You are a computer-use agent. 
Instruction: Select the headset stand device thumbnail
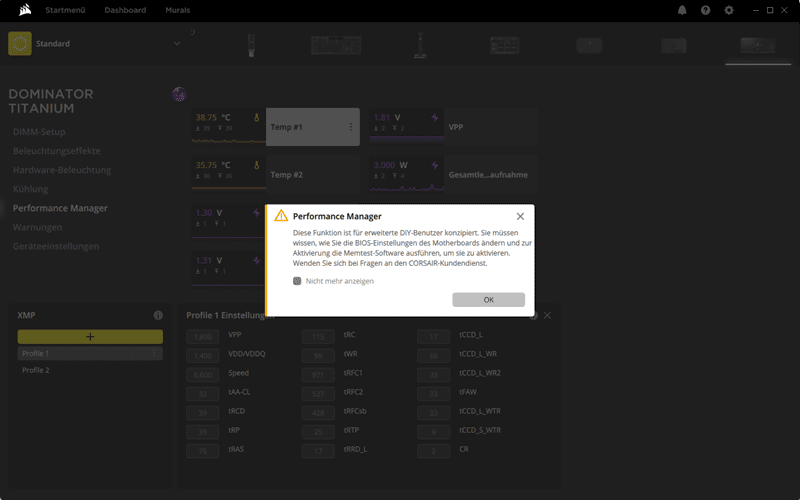pos(420,45)
